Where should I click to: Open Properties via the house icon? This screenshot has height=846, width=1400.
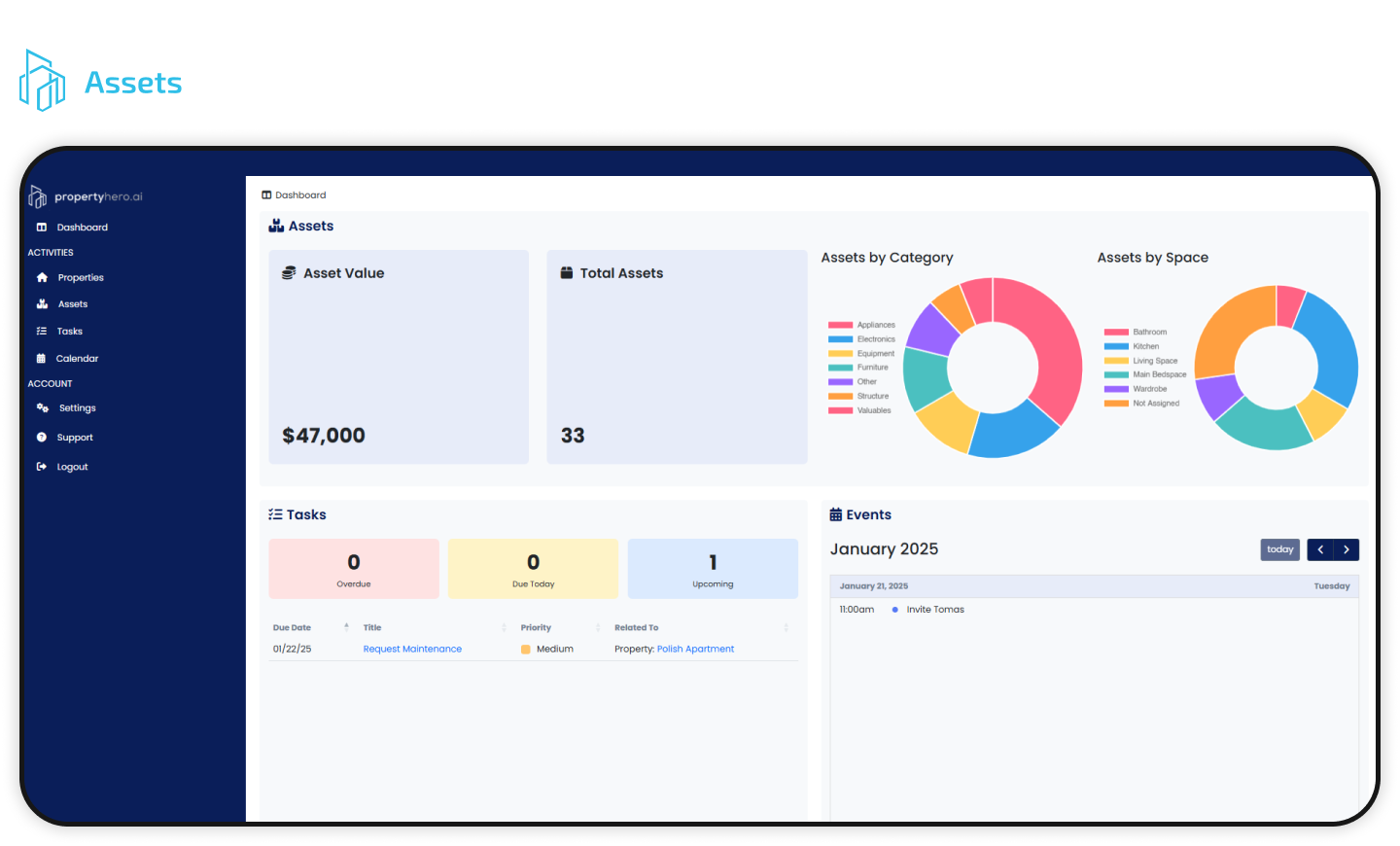tap(42, 278)
